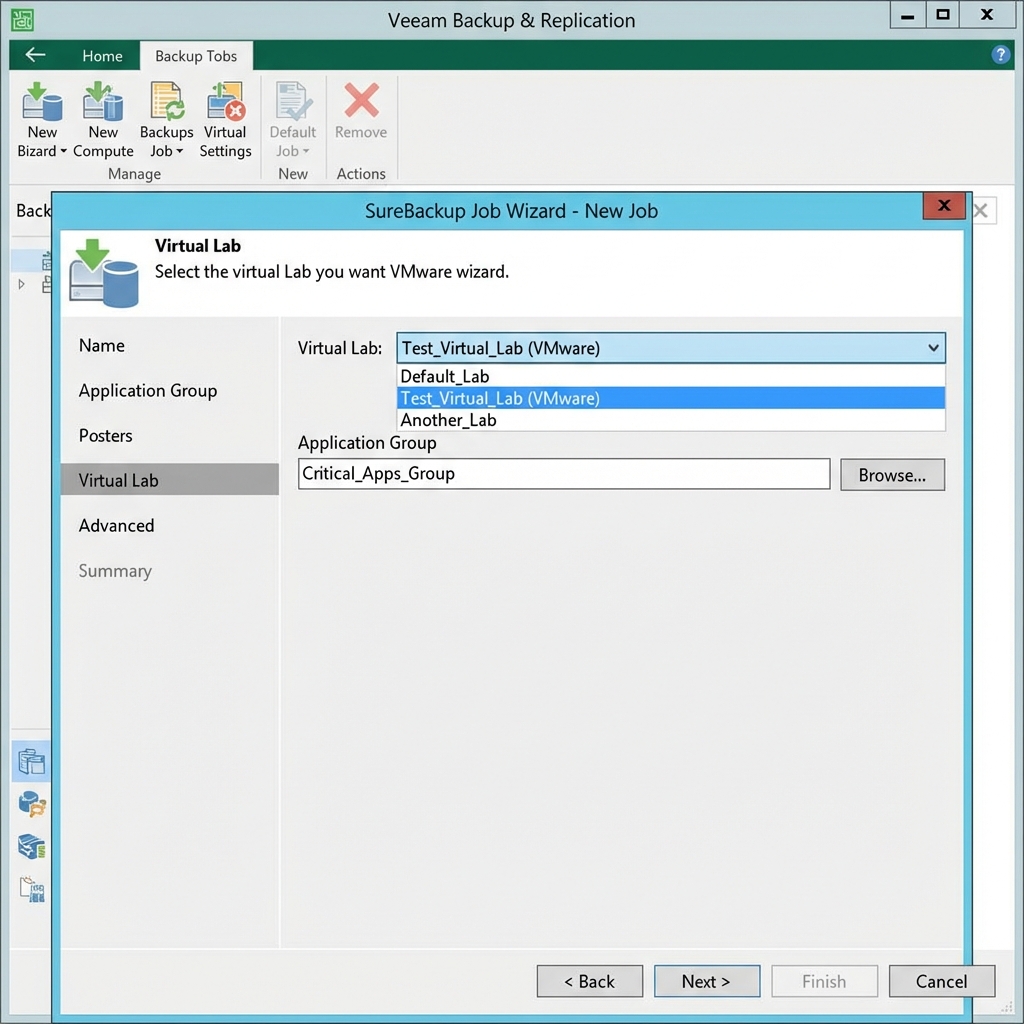The height and width of the screenshot is (1024, 1024).
Task: Go to the Application Group wizard step
Action: pos(147,391)
